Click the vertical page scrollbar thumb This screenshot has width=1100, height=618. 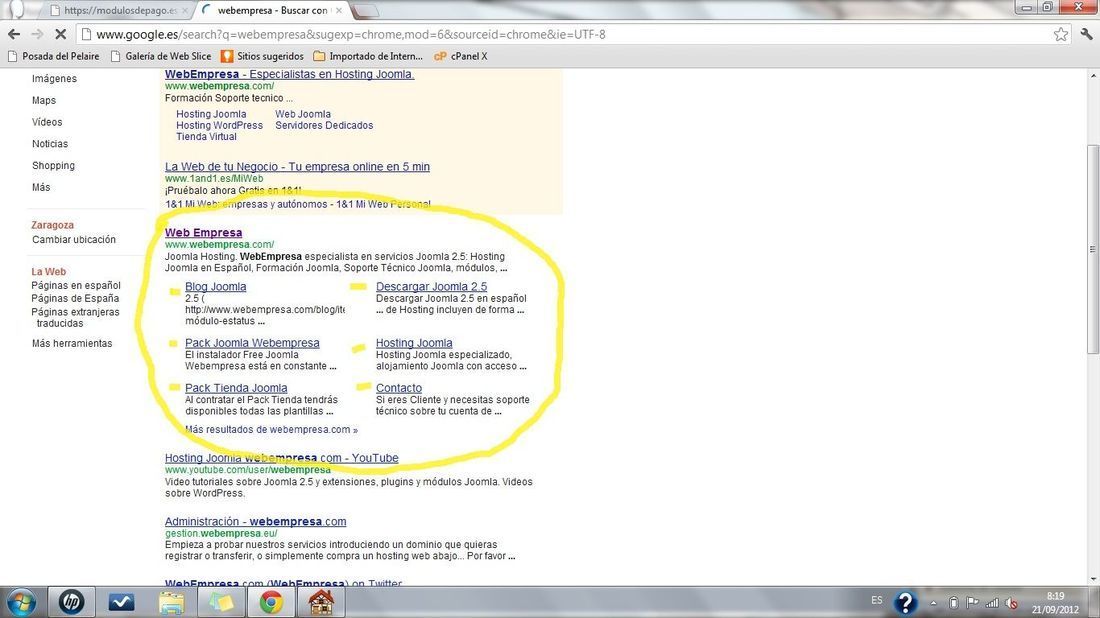(x=1093, y=249)
